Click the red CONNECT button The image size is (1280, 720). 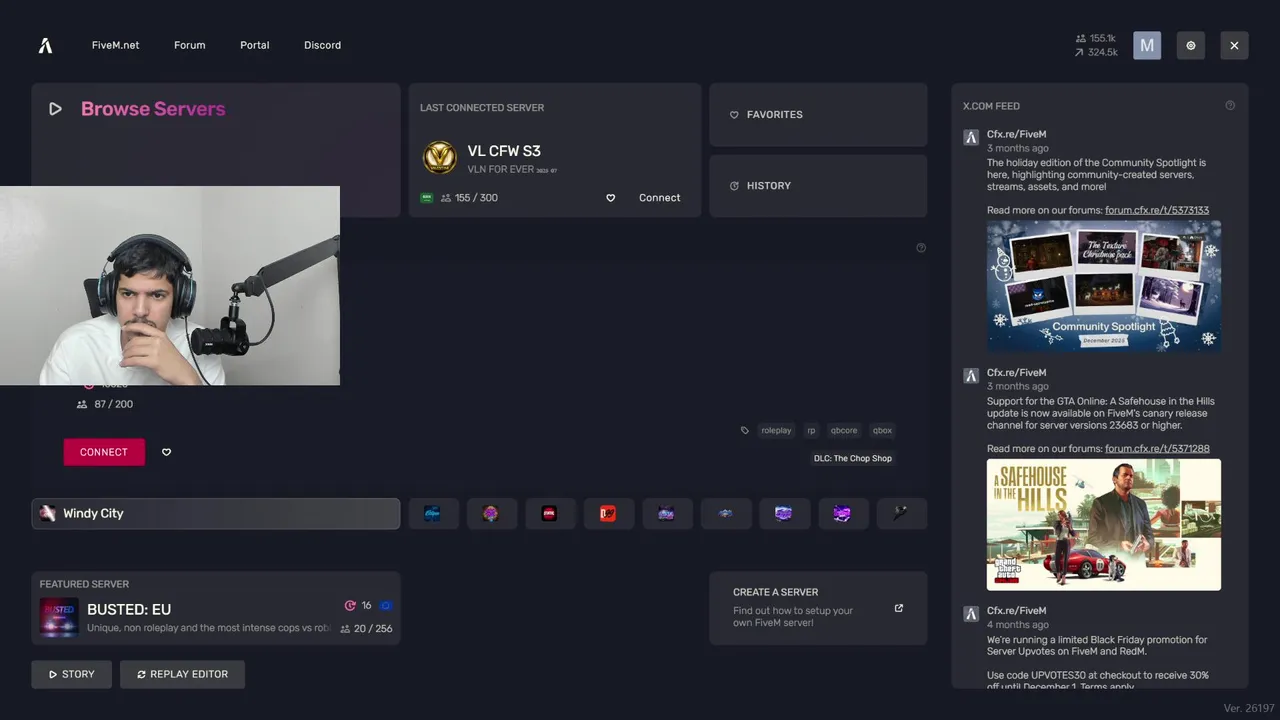(x=104, y=452)
